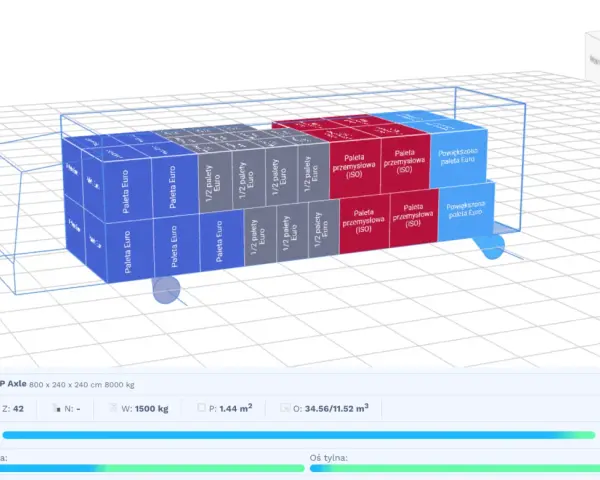Click the N: - value
This screenshot has height=480, width=600.
pyautogui.click(x=72, y=408)
